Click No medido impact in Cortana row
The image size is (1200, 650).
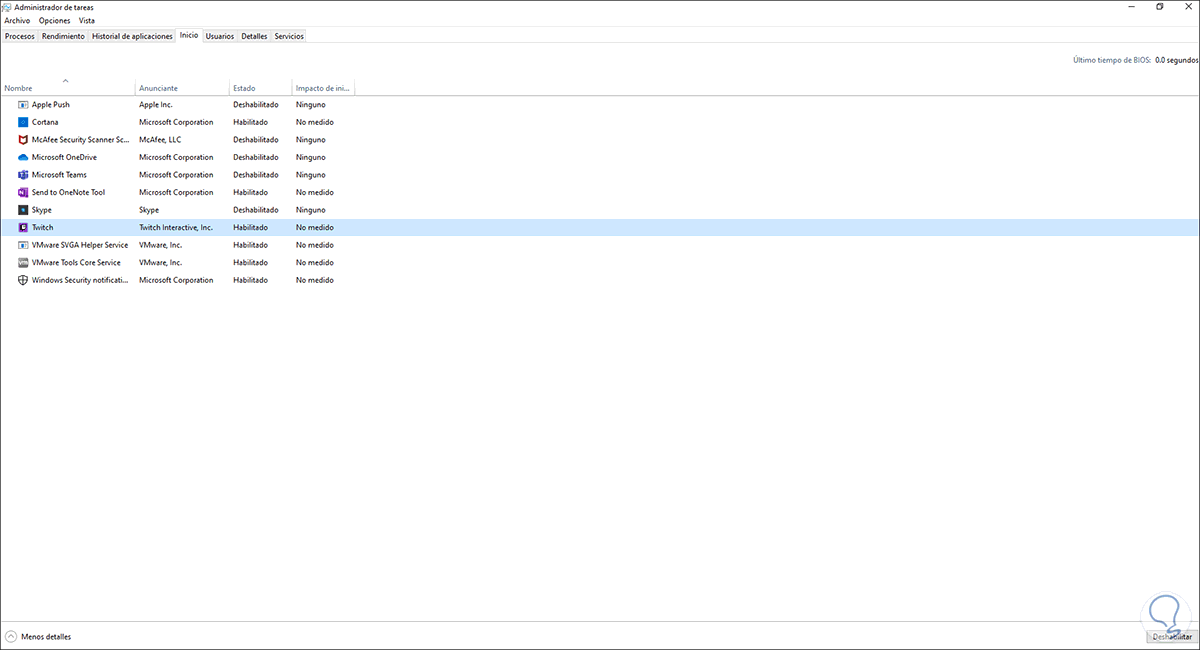(315, 122)
